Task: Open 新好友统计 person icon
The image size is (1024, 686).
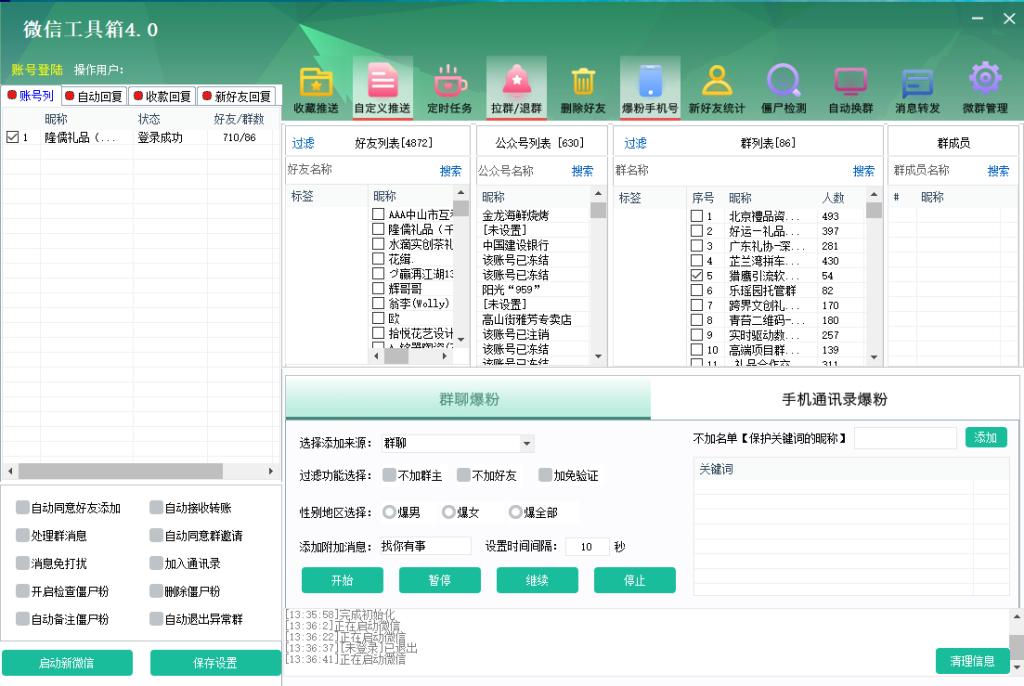Action: click(716, 81)
